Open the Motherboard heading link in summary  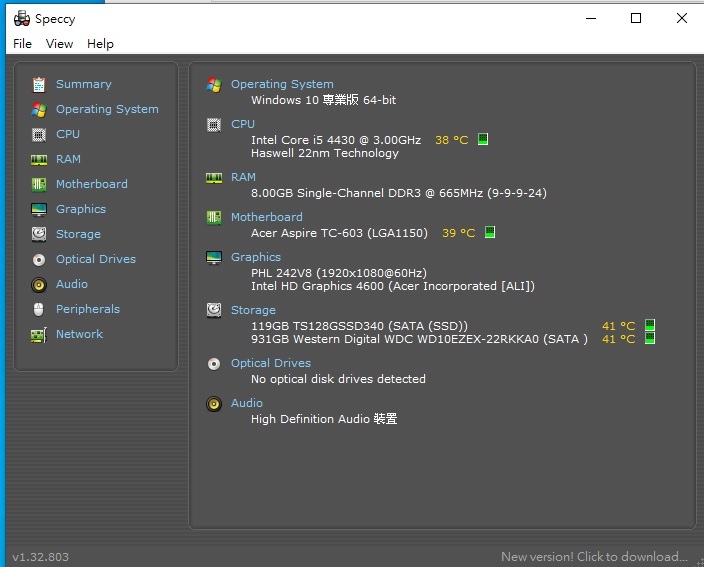(267, 217)
